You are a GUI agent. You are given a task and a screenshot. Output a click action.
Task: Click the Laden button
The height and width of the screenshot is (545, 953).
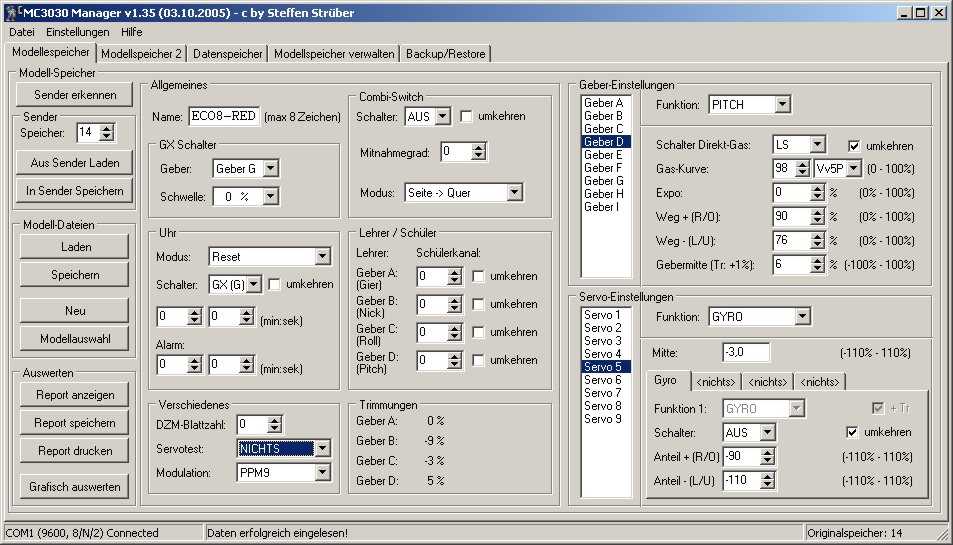(75, 247)
